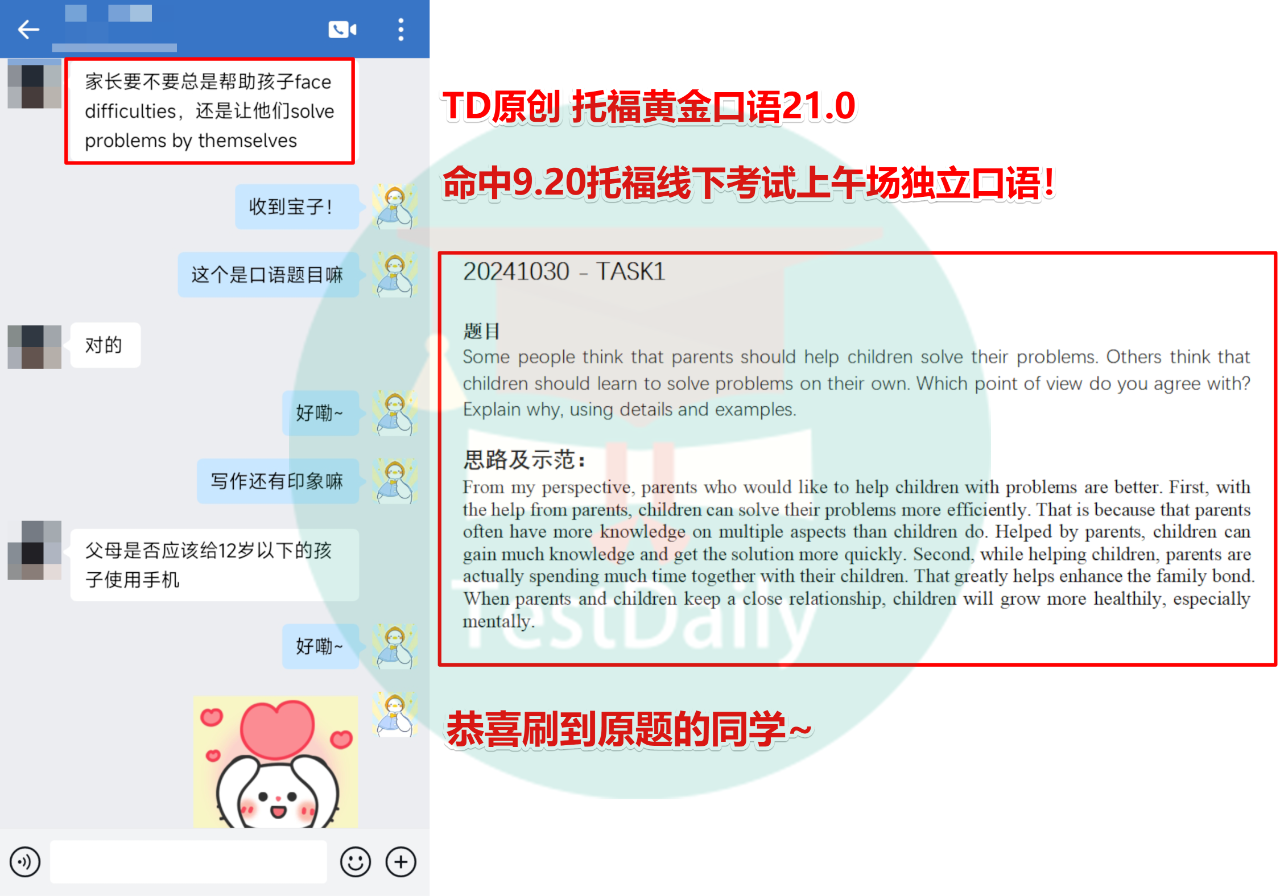Focus the message text input box

click(188, 861)
